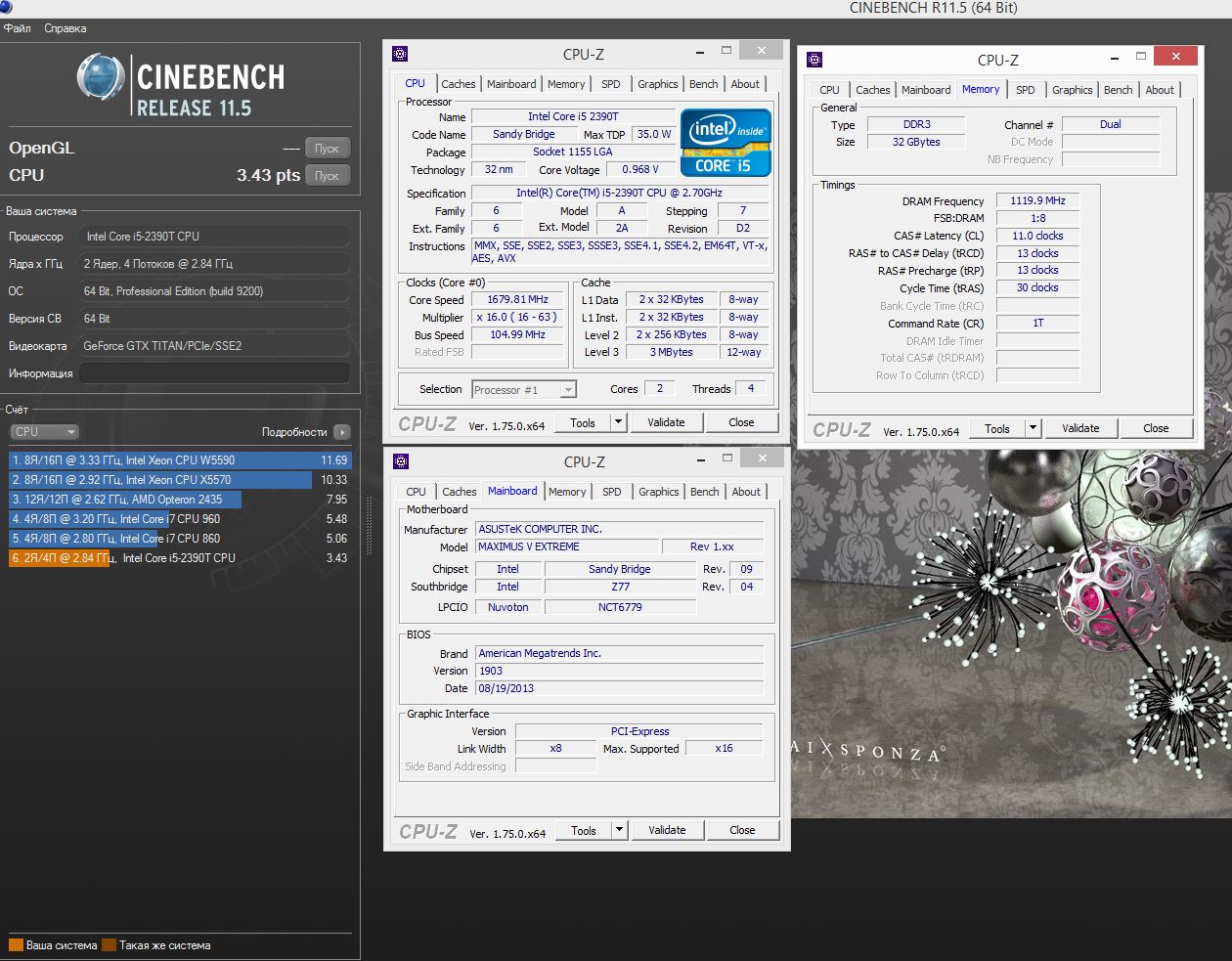Viewport: 1232px width, 961px height.
Task: Expand Tools dropdown arrow in Memory window
Action: (x=1033, y=428)
